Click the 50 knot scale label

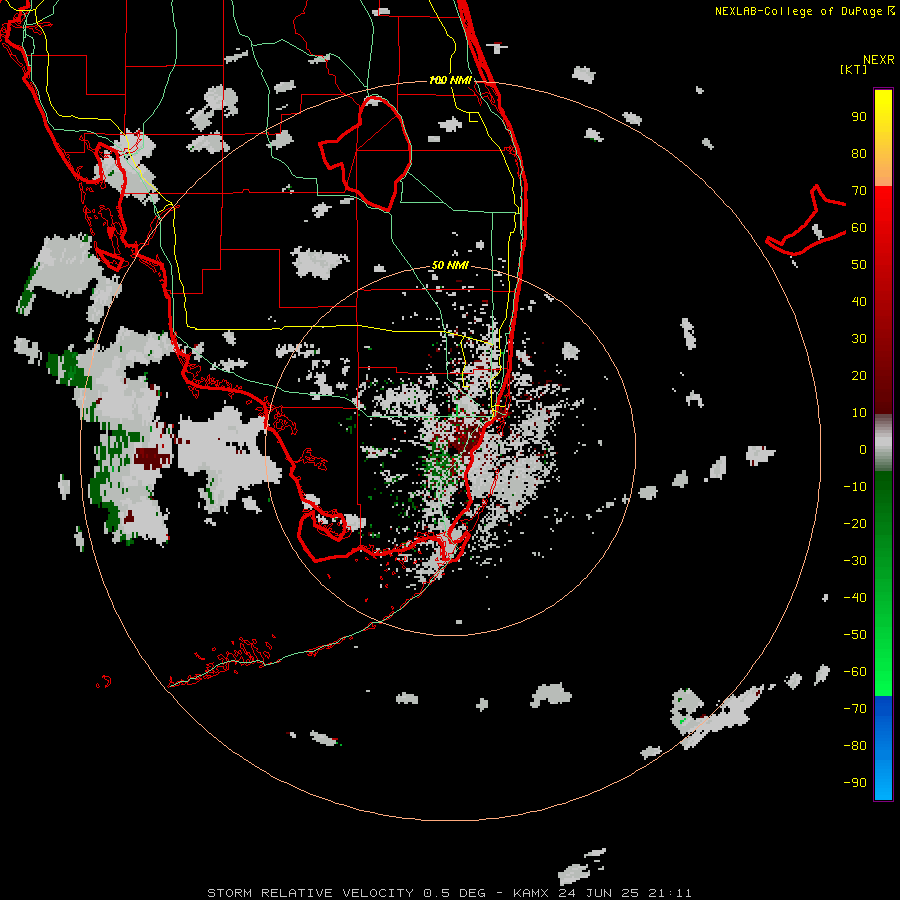pos(859,265)
